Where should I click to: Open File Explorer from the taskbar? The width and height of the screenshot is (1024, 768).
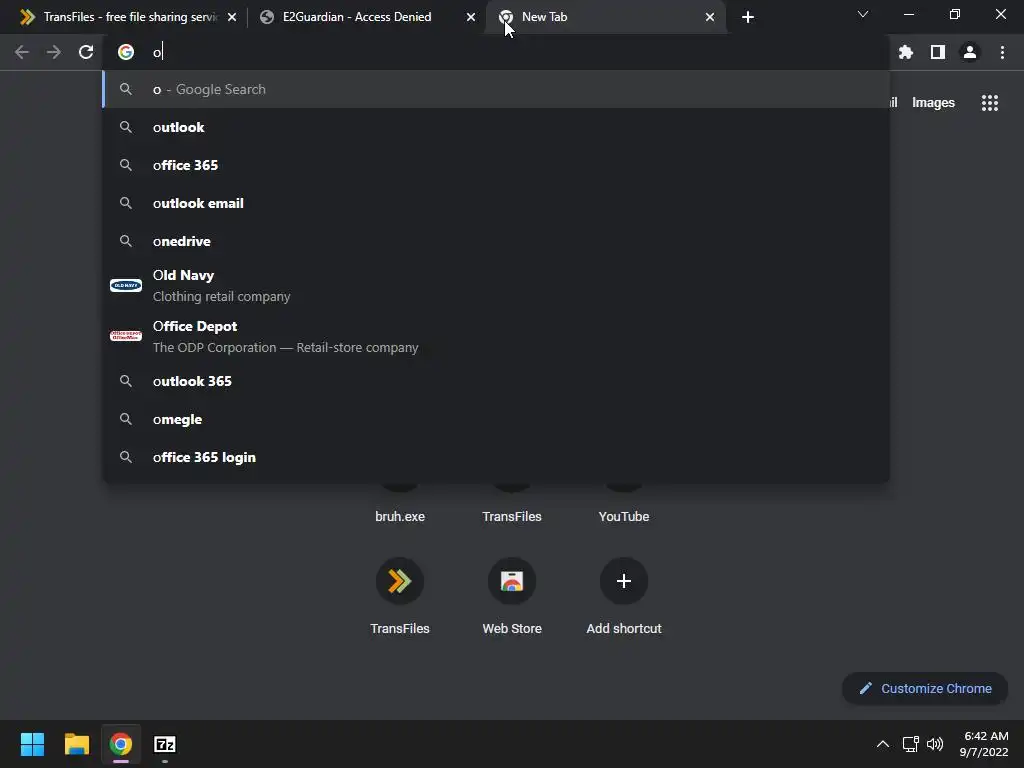[76, 744]
